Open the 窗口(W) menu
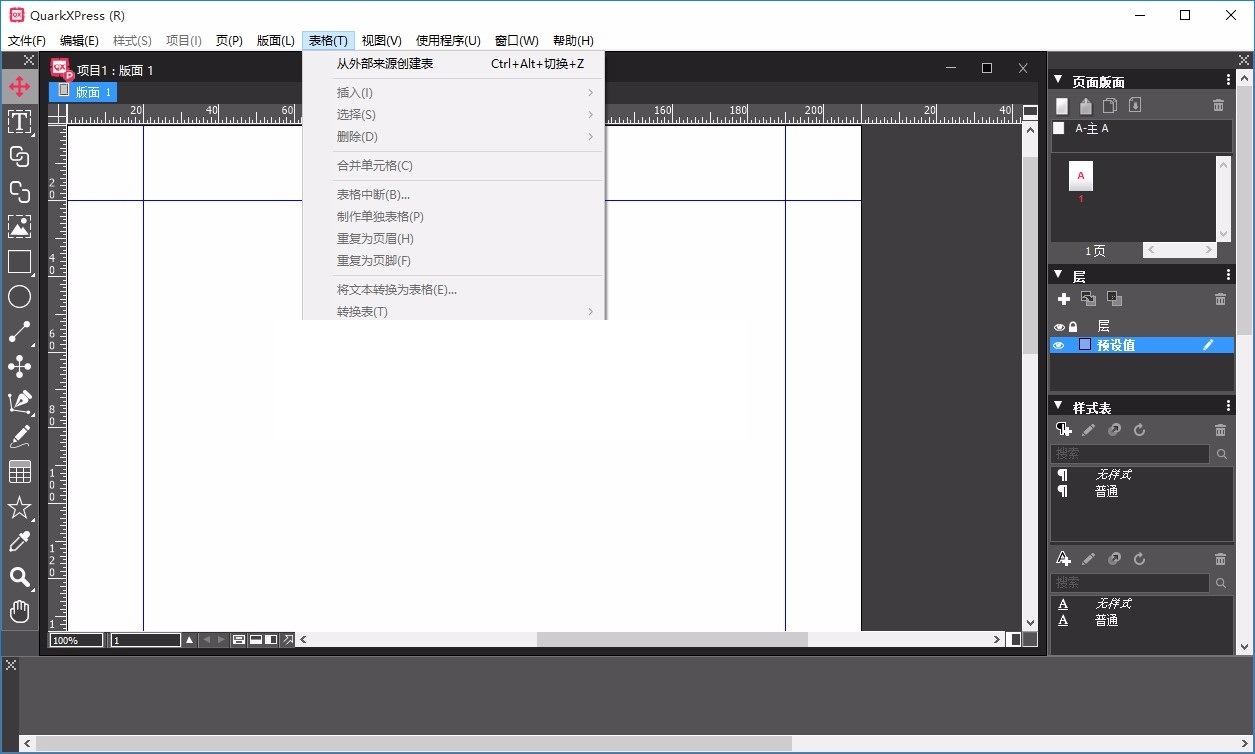The height and width of the screenshot is (754, 1255). tap(516, 41)
